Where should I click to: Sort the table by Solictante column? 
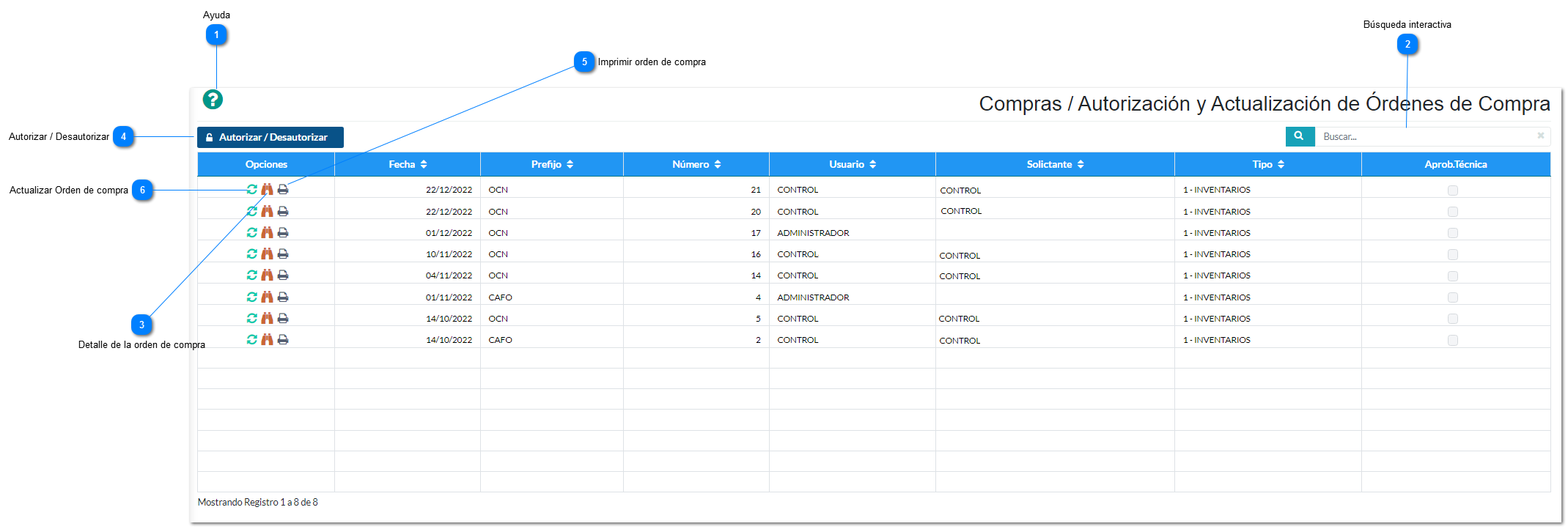(1055, 164)
